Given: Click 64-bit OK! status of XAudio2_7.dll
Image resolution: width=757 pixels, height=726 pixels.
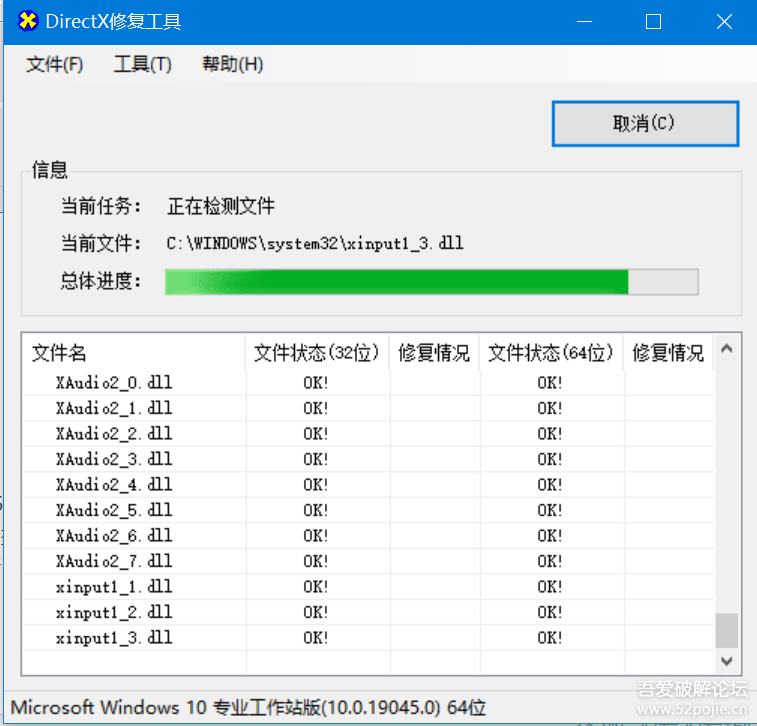Looking at the screenshot, I should (x=550, y=561).
